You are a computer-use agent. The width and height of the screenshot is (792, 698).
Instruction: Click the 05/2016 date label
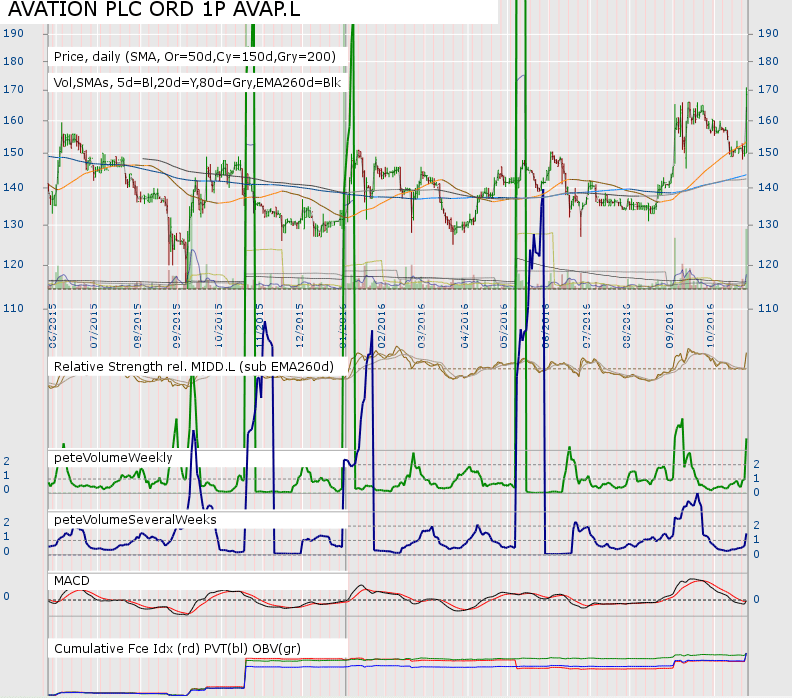tap(504, 326)
